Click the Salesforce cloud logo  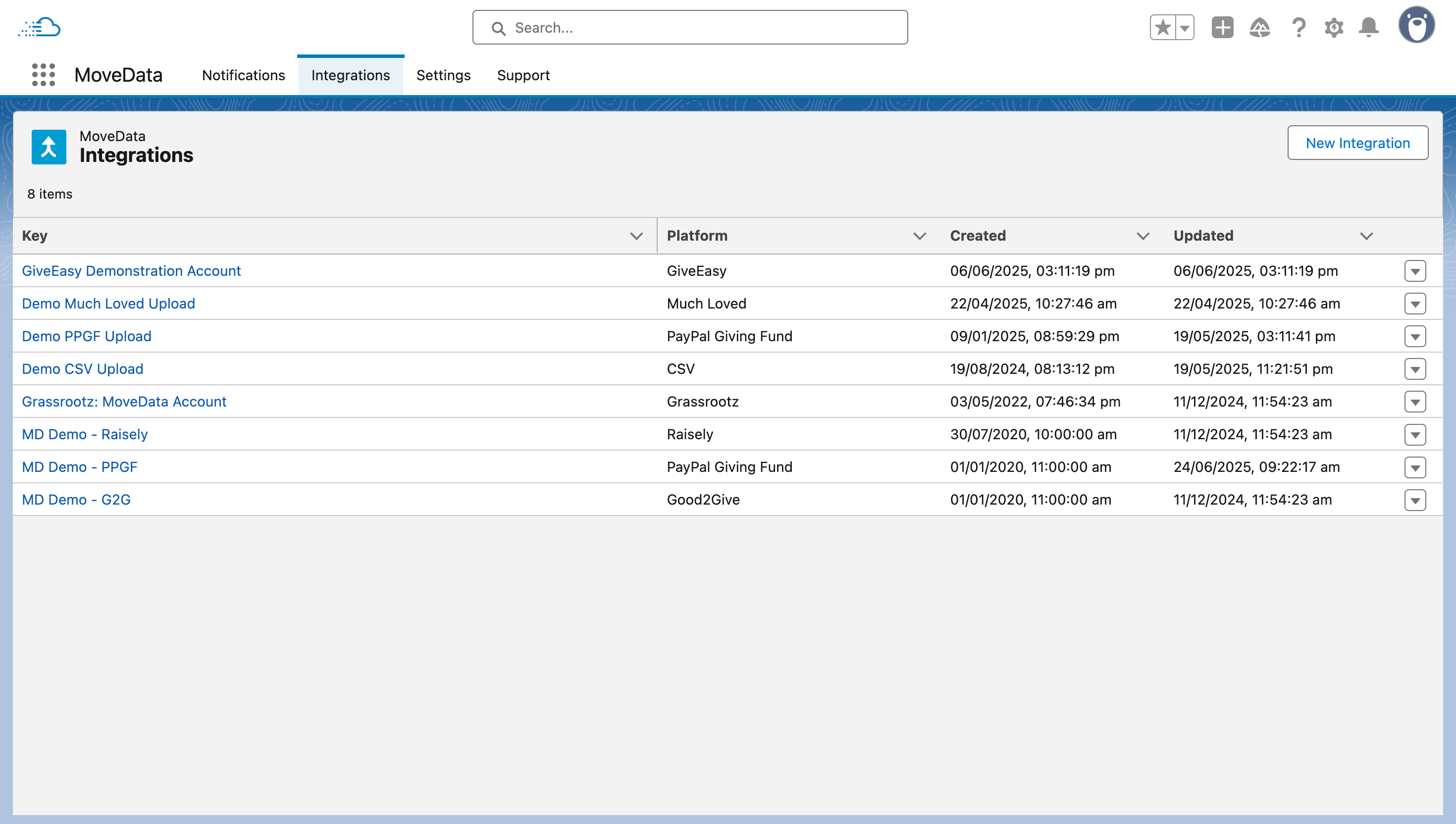click(x=39, y=27)
